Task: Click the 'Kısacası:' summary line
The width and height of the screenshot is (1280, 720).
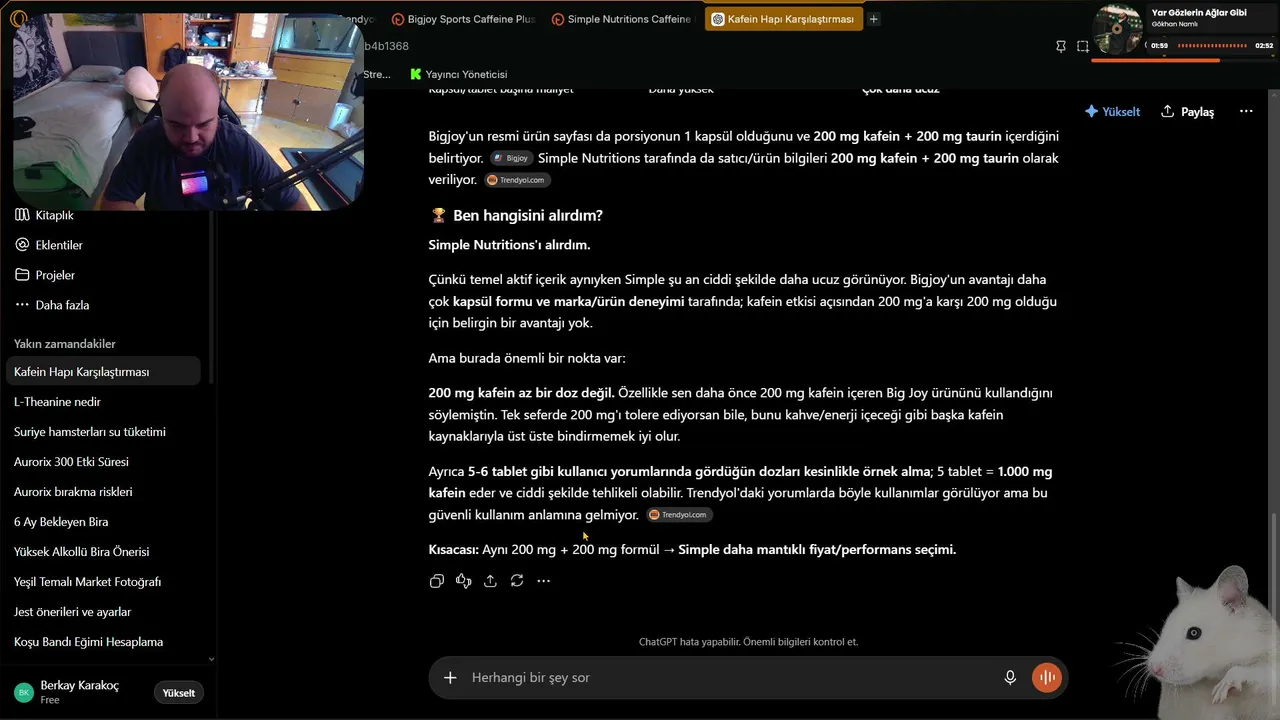Action: pyautogui.click(x=692, y=549)
